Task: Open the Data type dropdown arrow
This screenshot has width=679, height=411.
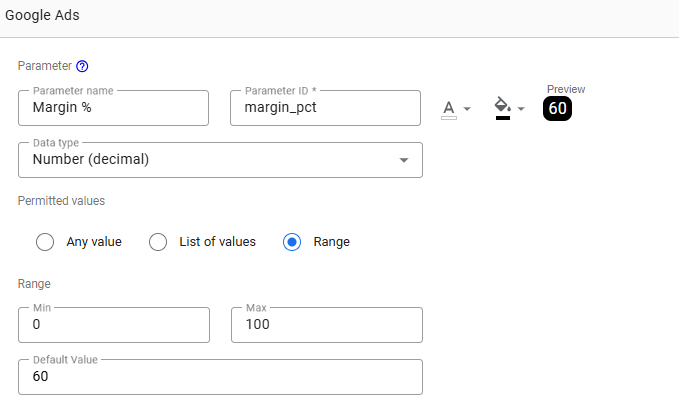Action: [404, 160]
